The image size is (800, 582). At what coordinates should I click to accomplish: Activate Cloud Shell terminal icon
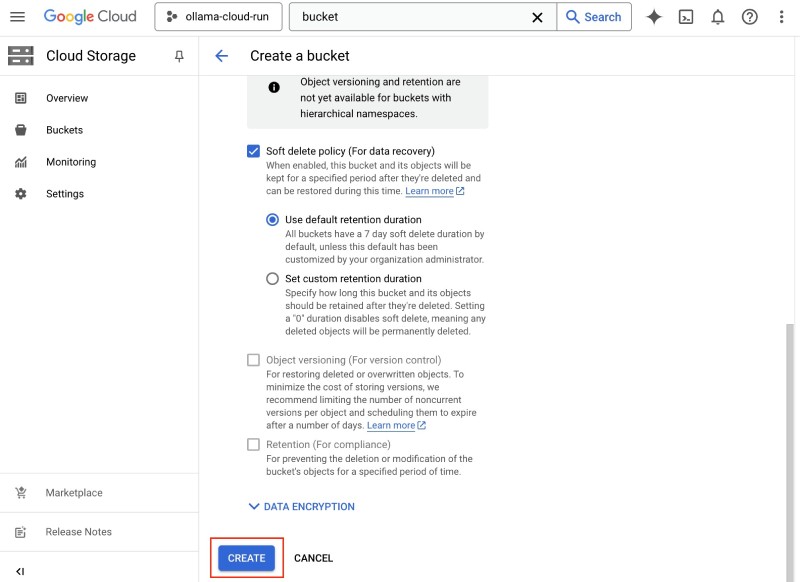click(686, 17)
